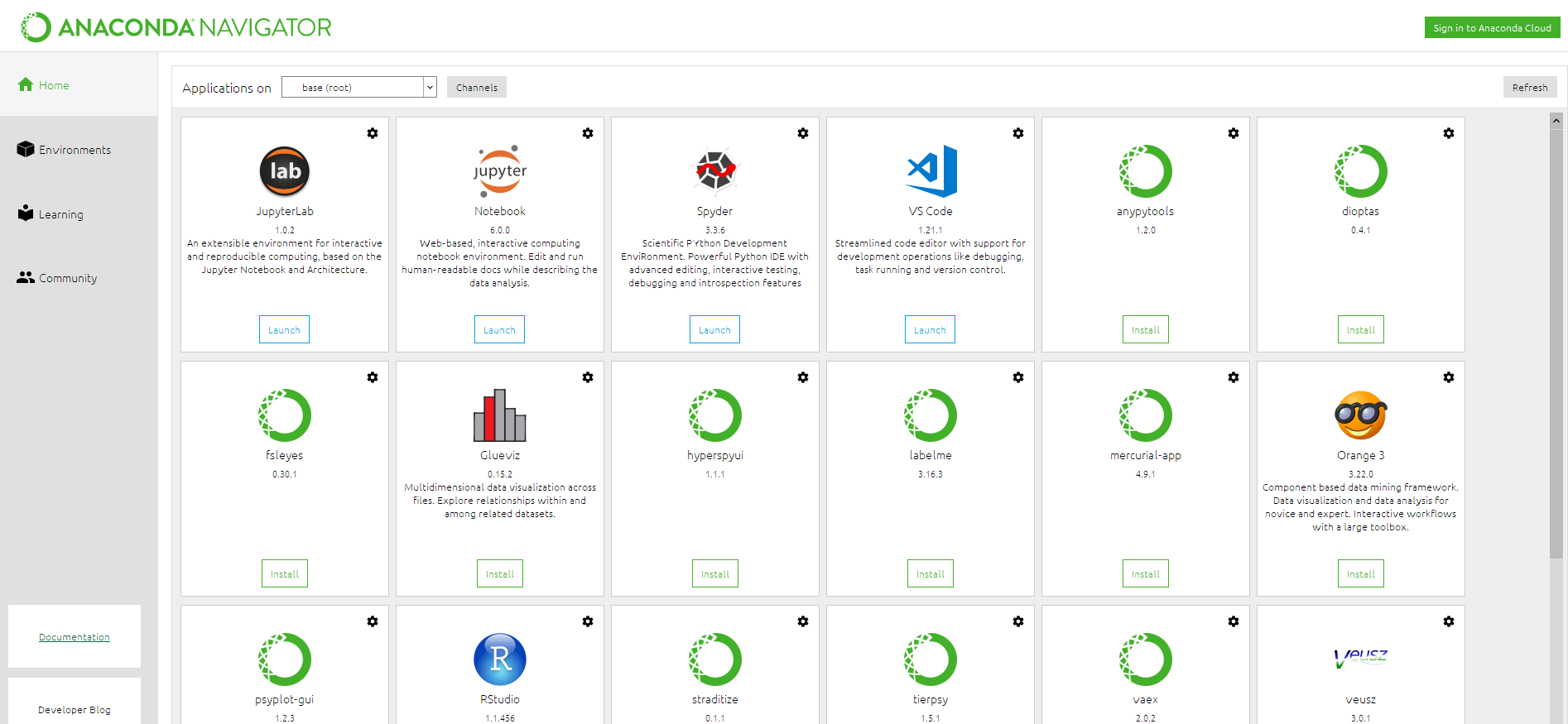Install Orange 3
1568x724 pixels.
(x=1361, y=573)
